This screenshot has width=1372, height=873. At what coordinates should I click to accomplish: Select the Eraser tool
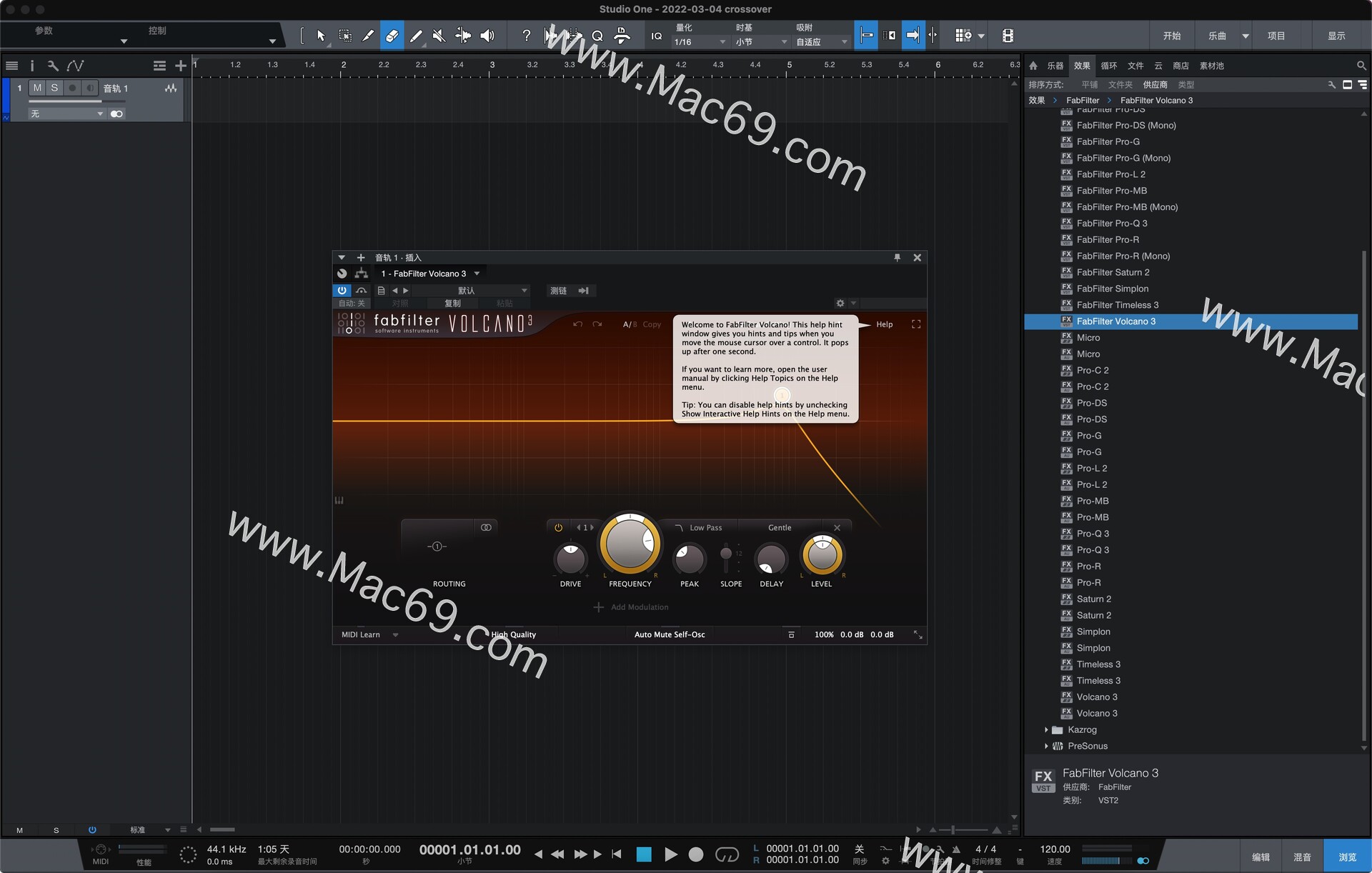point(392,36)
